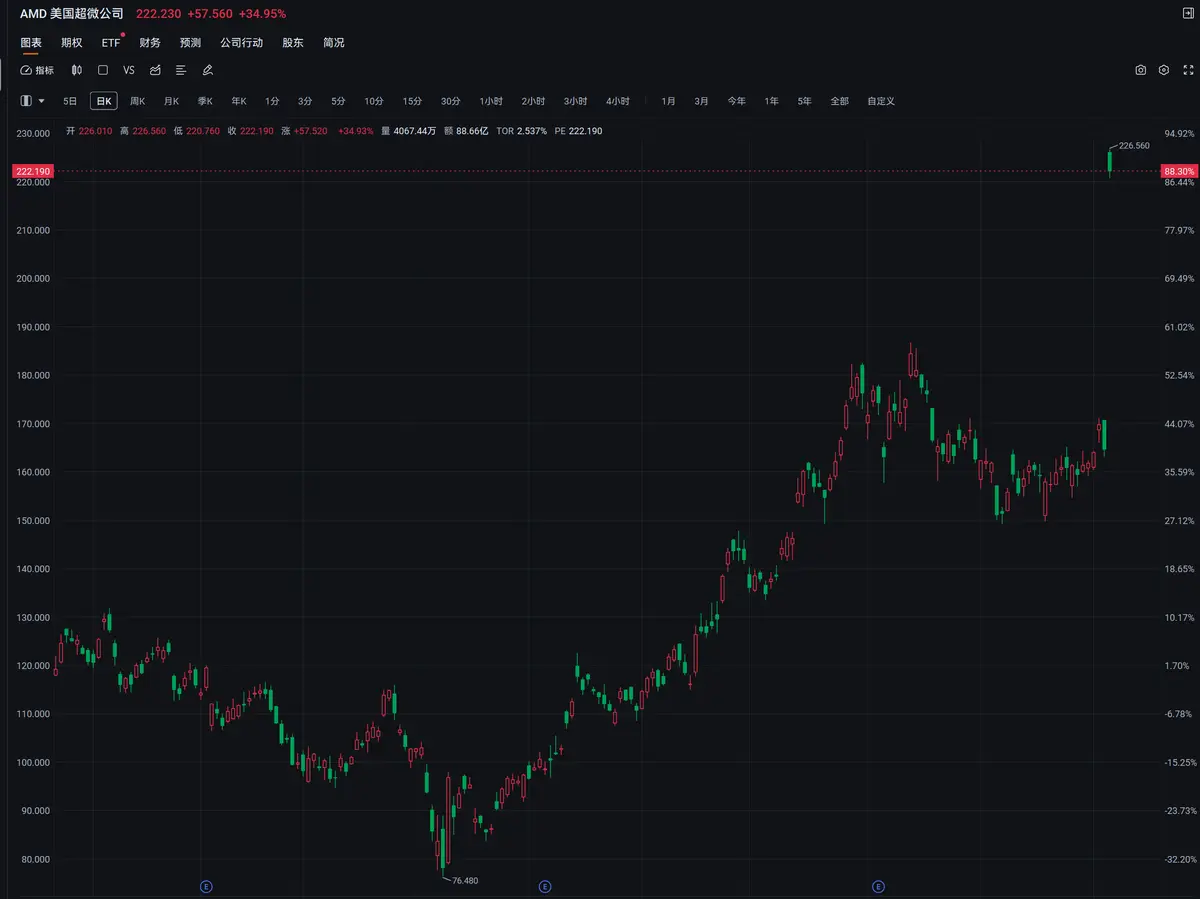The height and width of the screenshot is (899, 1200).
Task: Open the VS compare tool
Action: point(129,70)
